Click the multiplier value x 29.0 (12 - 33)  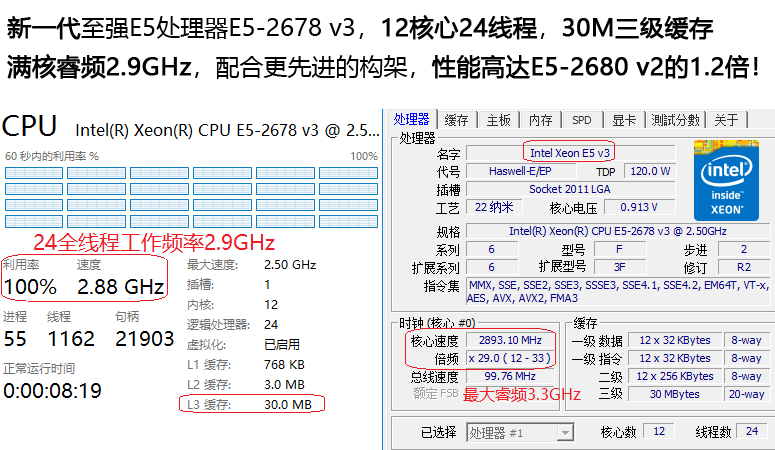(510, 358)
